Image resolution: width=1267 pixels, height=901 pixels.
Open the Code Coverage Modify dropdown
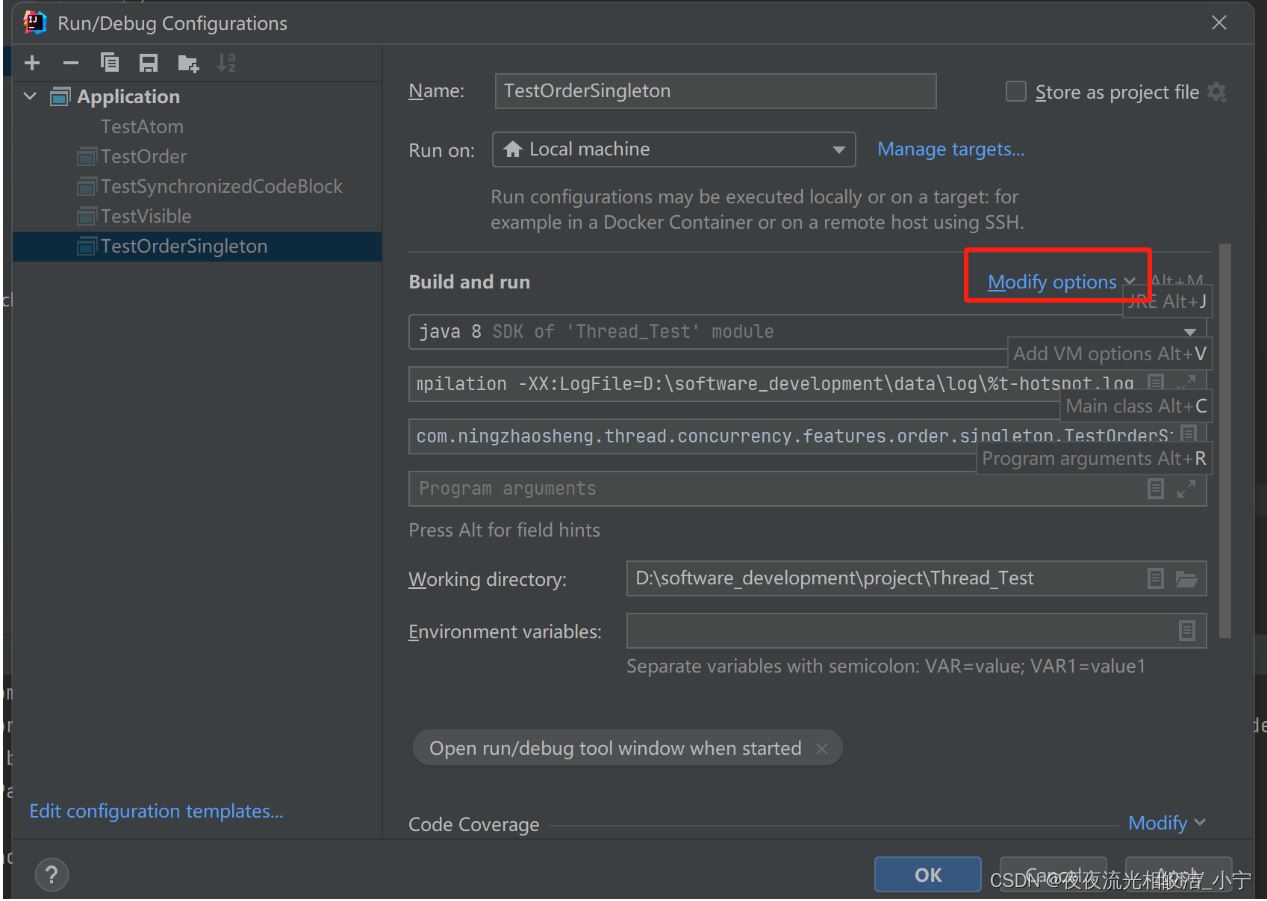click(x=1166, y=823)
